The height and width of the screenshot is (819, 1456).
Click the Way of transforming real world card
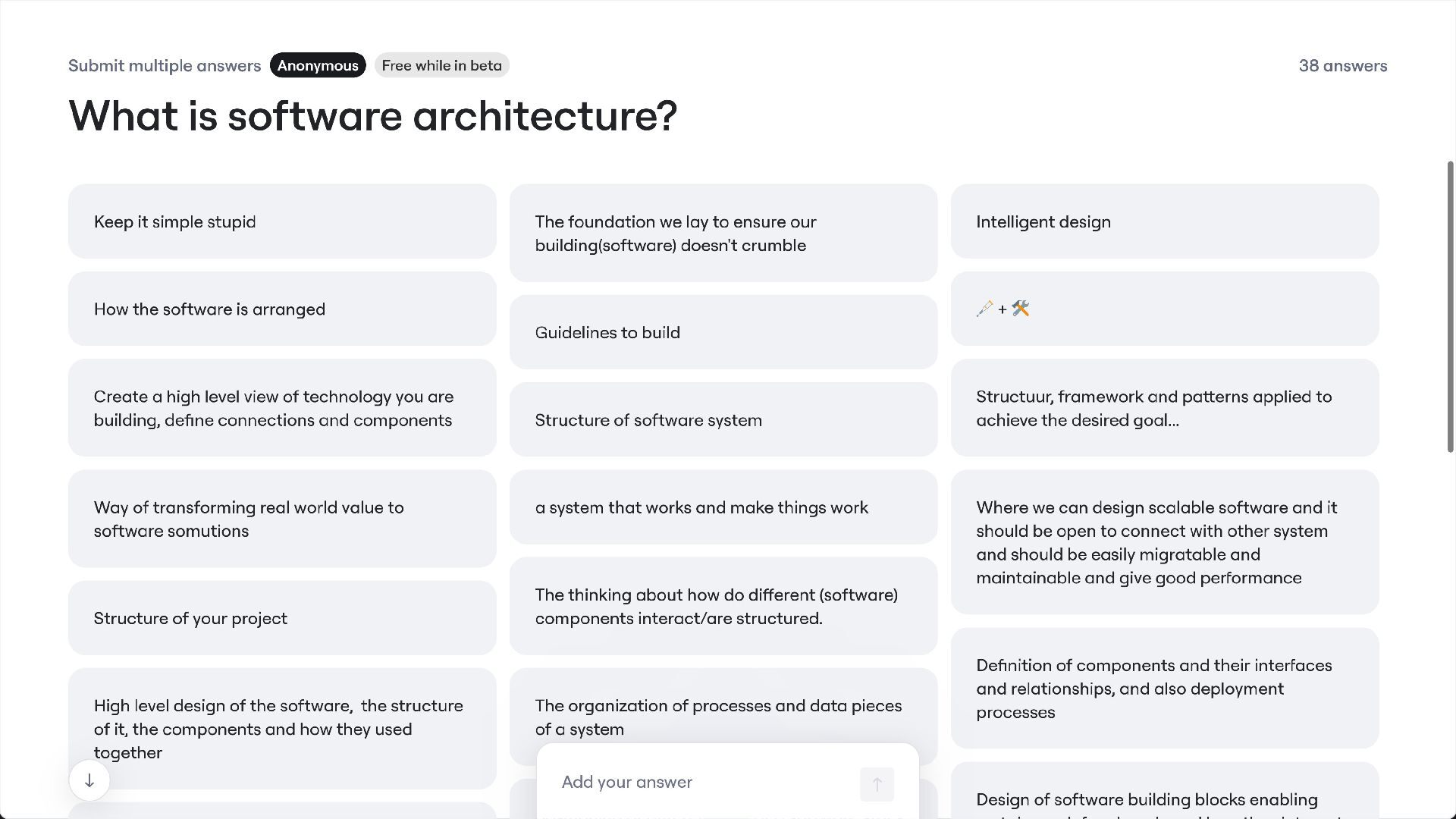(282, 519)
